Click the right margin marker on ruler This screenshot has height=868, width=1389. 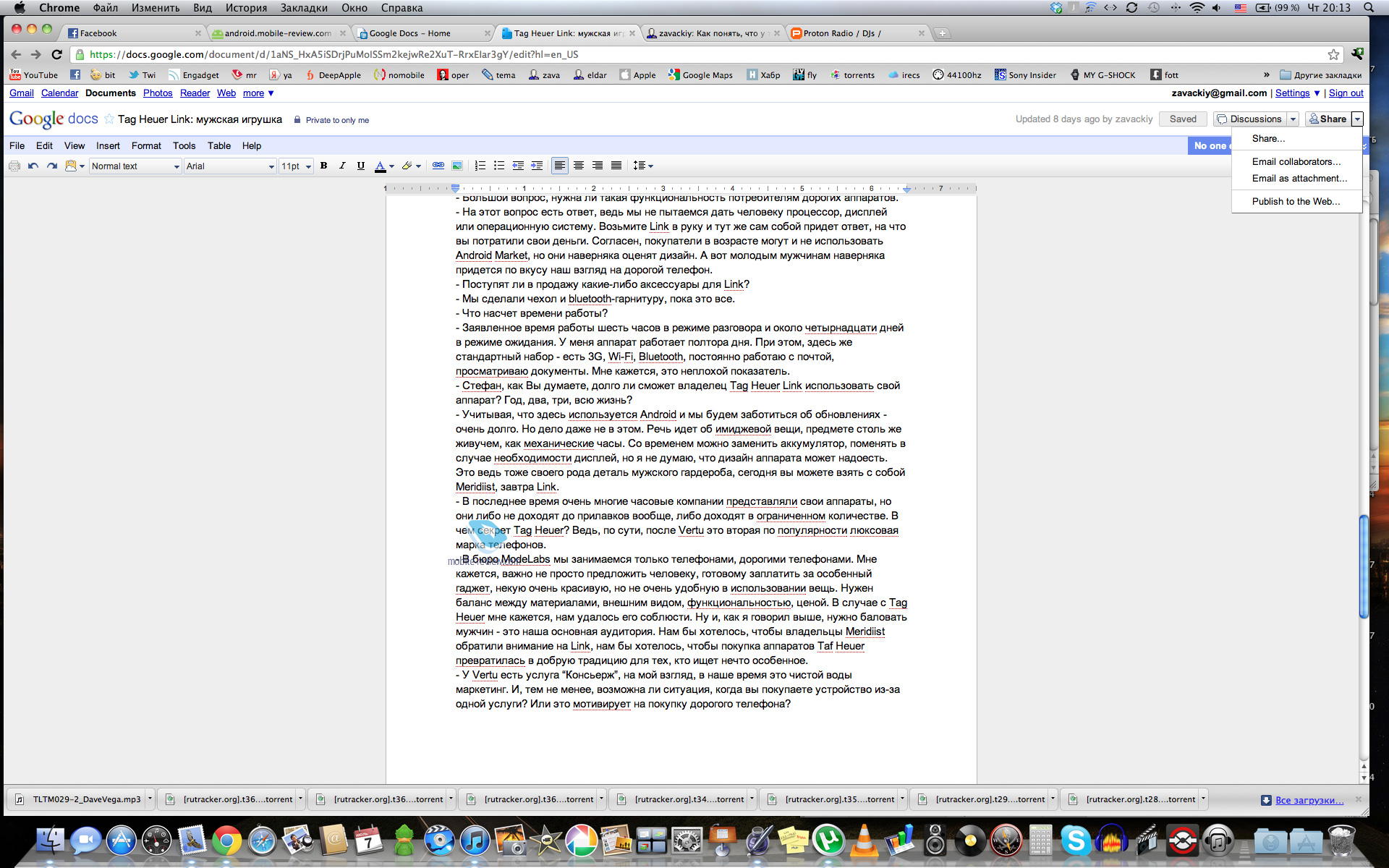906,189
